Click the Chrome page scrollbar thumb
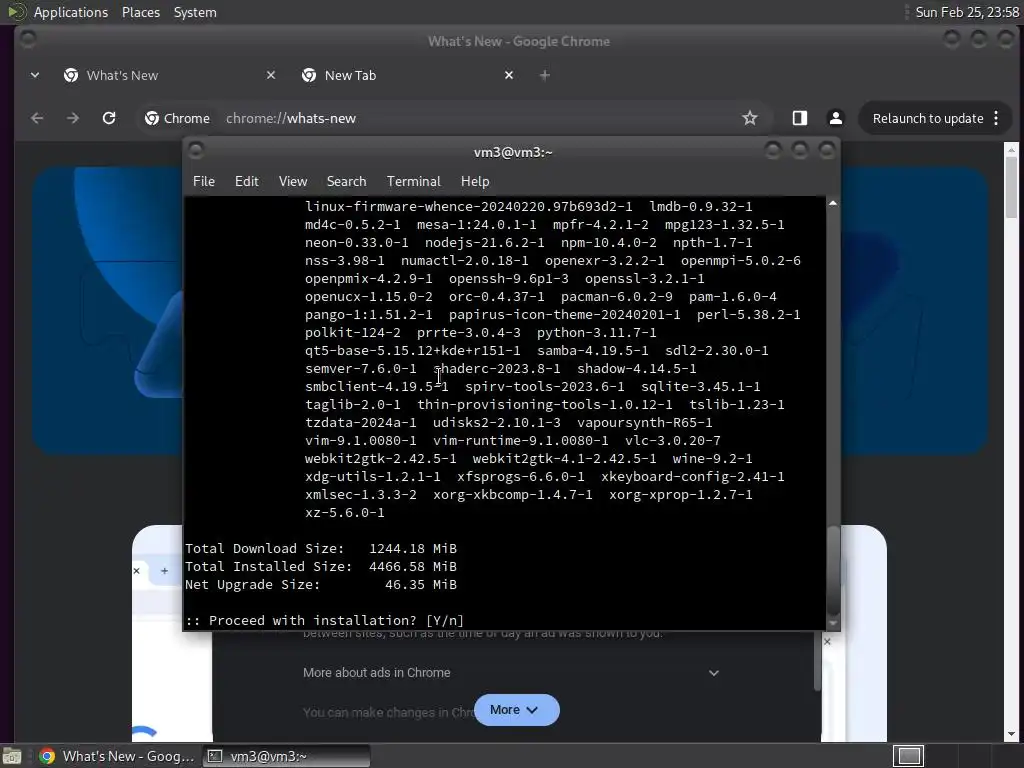The height and width of the screenshot is (768, 1024). coord(1011,188)
